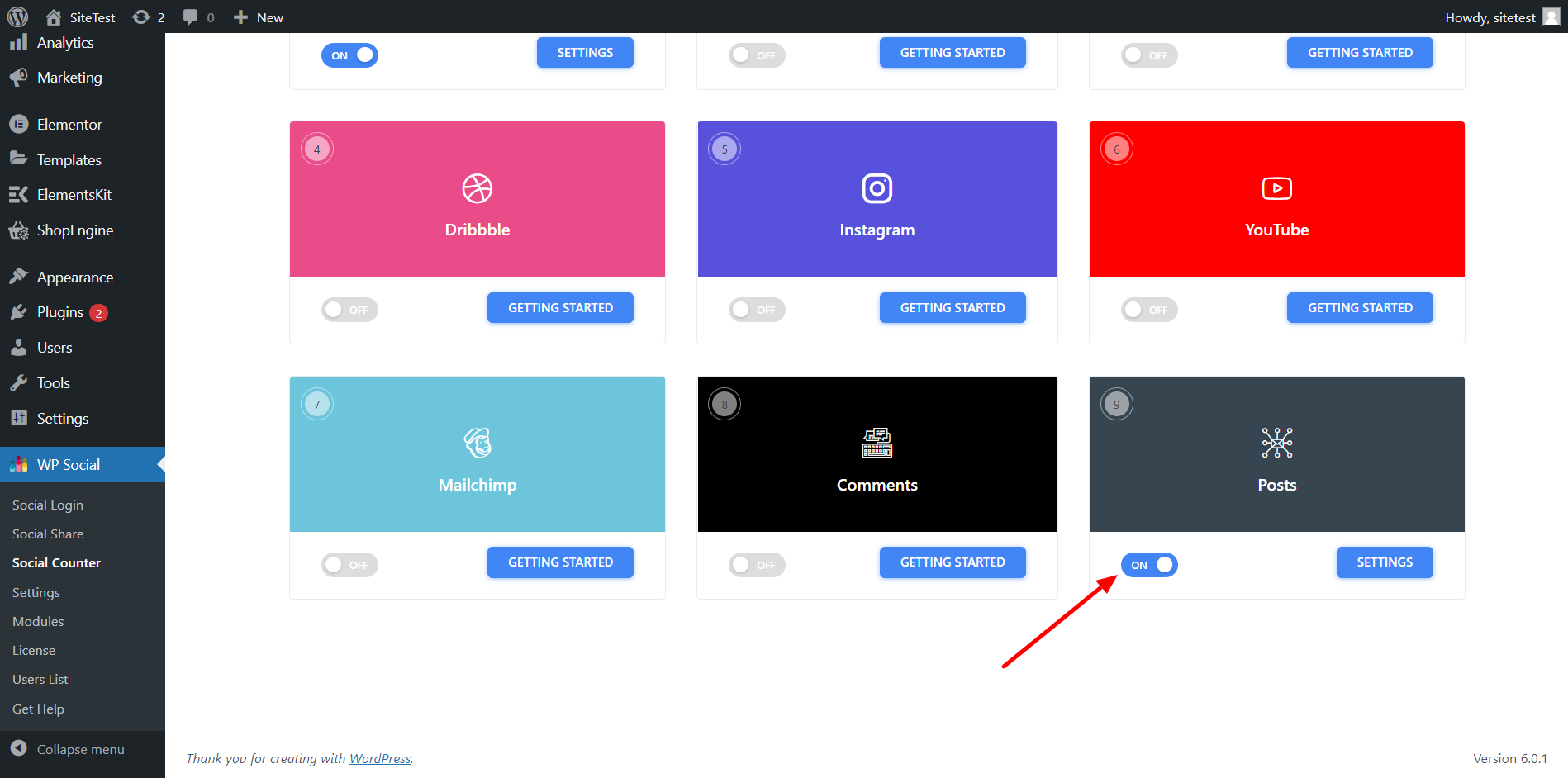Enable the Mailchimp counter toggle
The image size is (1568, 778).
[x=349, y=565]
